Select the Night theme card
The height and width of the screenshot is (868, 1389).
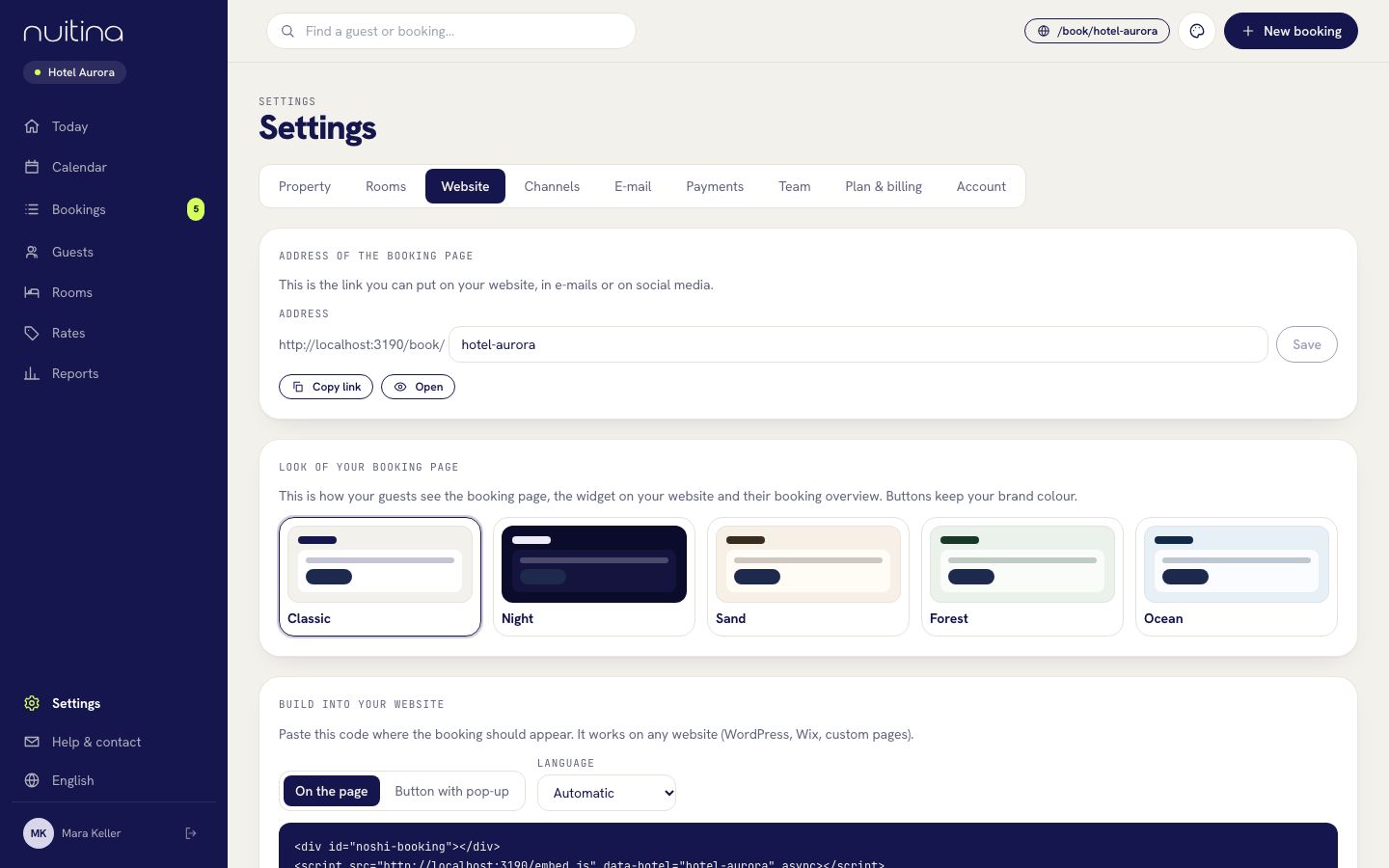tap(594, 577)
